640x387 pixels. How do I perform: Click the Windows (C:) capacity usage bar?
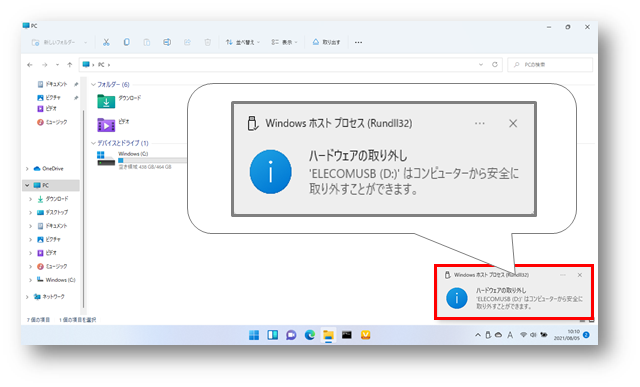[152, 160]
